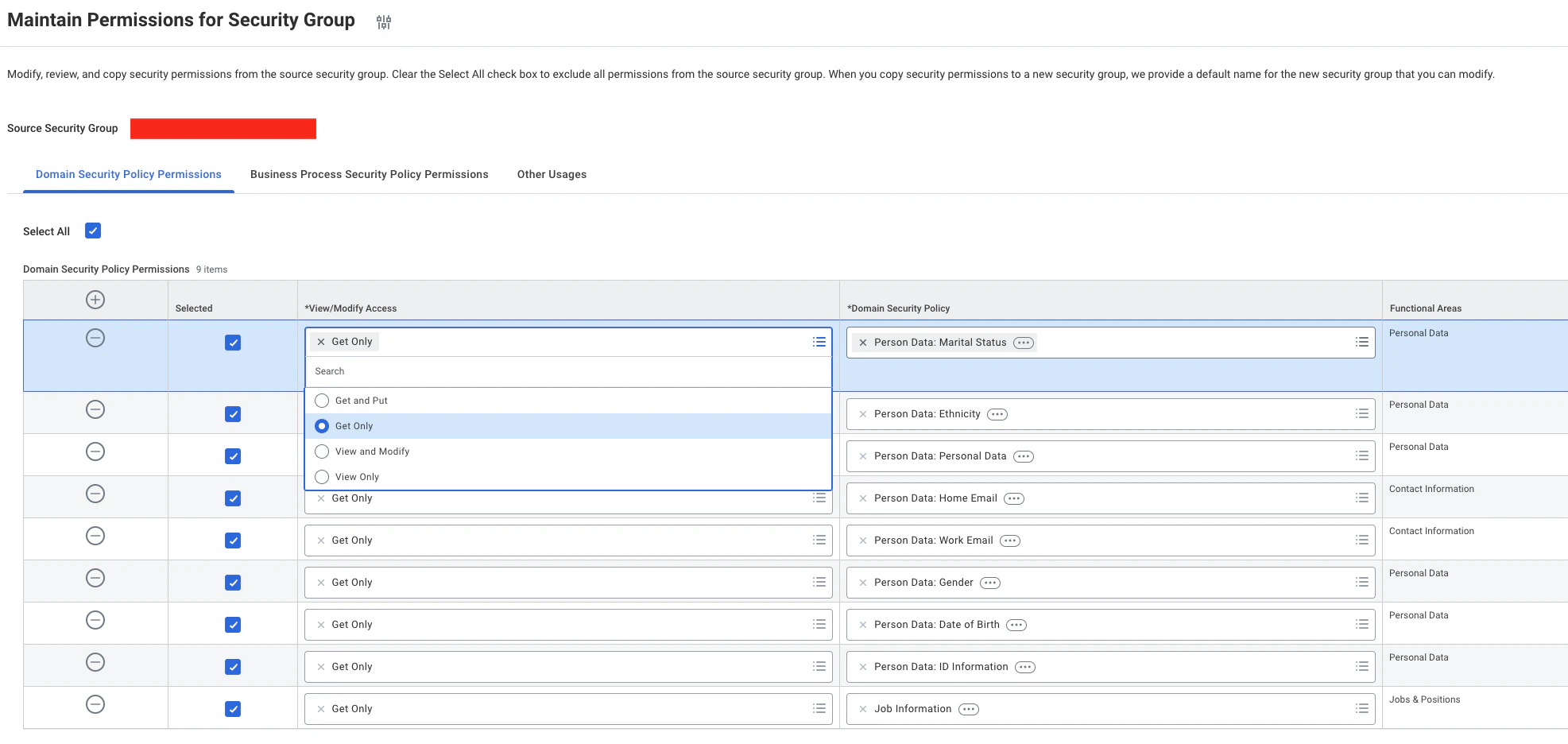Open related actions for Marital Status
This screenshot has width=1568, height=744.
tap(1024, 343)
